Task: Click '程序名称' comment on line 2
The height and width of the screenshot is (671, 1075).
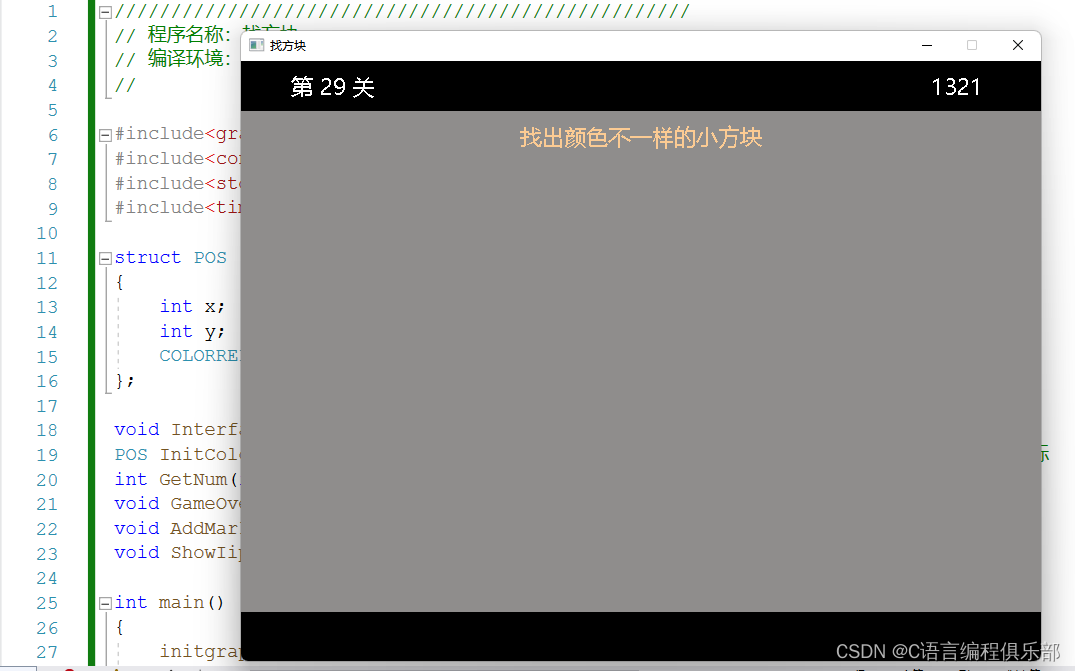Action: pyautogui.click(x=185, y=35)
